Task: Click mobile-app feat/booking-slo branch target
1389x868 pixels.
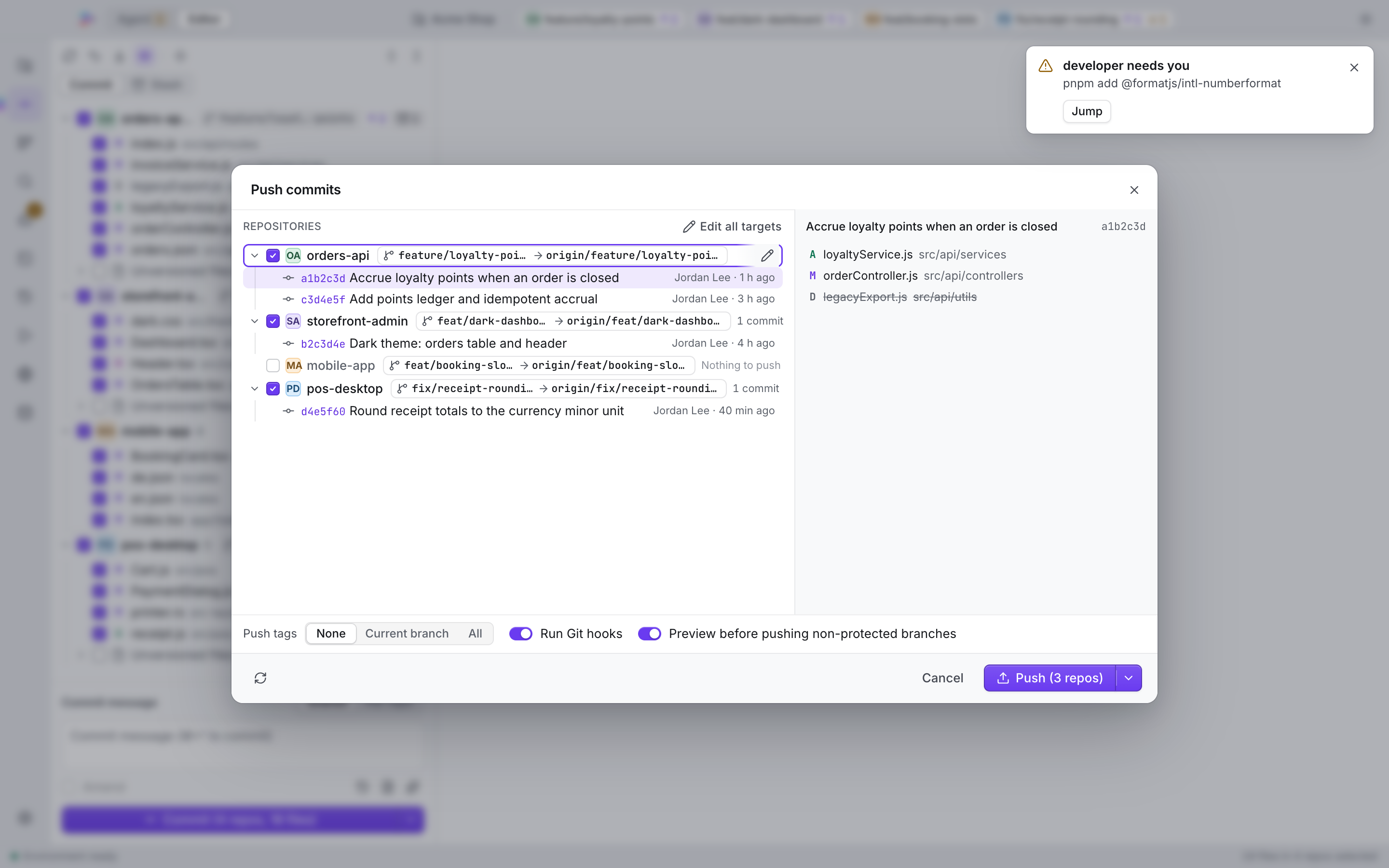Action: point(539,366)
